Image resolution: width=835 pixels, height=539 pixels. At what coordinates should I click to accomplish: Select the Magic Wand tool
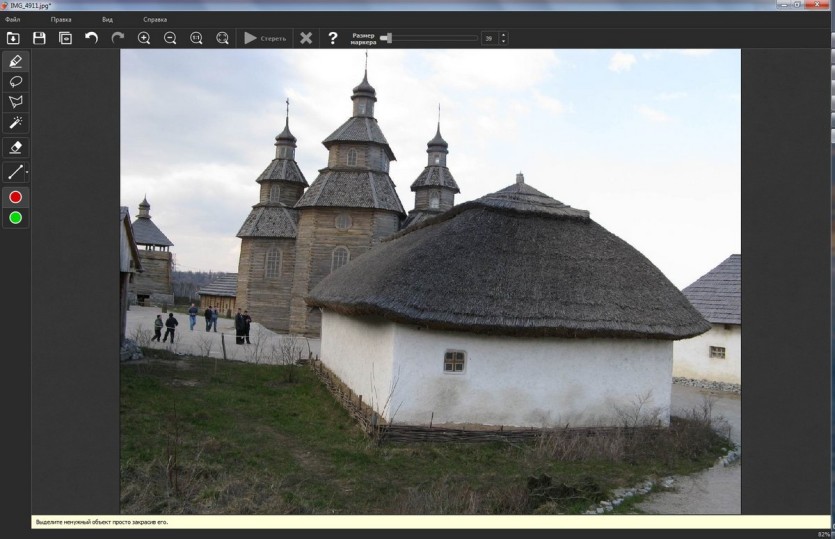pyautogui.click(x=15, y=122)
